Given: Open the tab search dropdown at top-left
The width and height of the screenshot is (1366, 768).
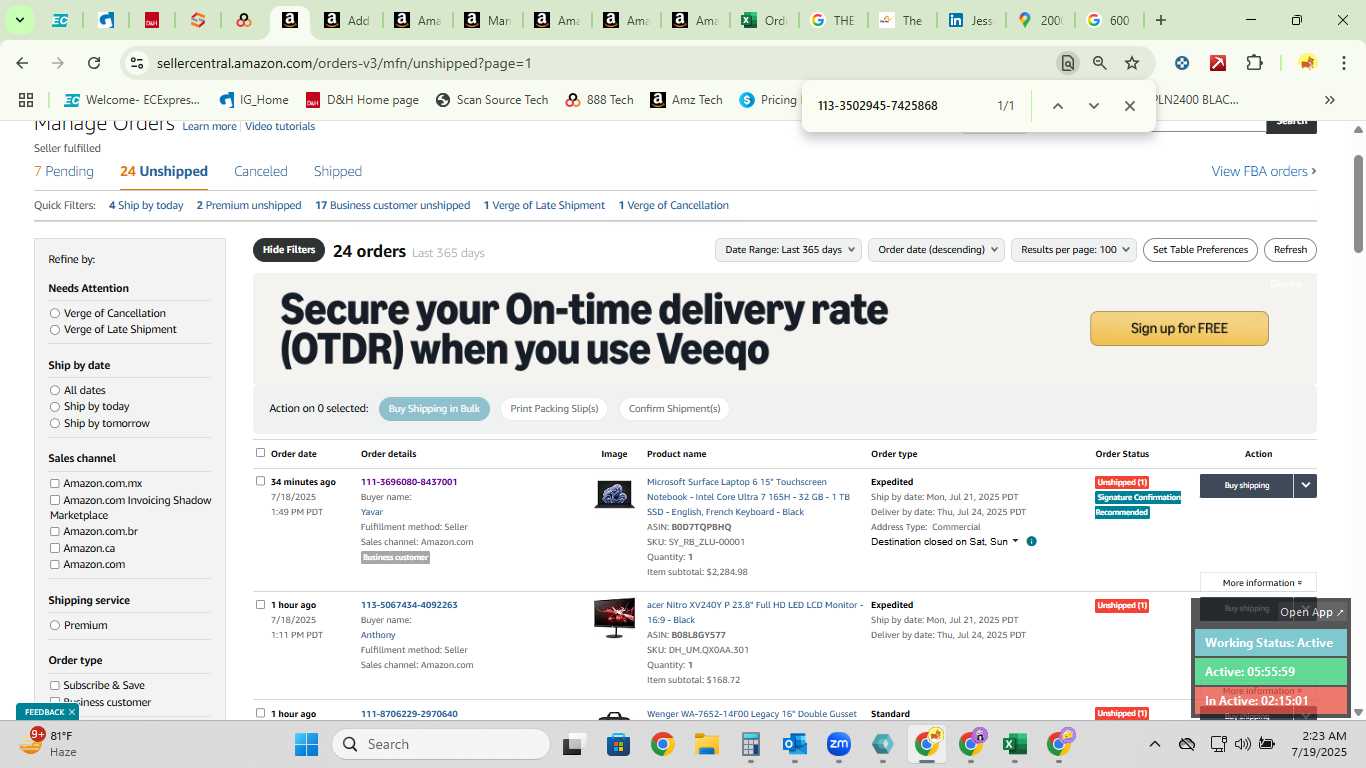Looking at the screenshot, I should pos(19,20).
